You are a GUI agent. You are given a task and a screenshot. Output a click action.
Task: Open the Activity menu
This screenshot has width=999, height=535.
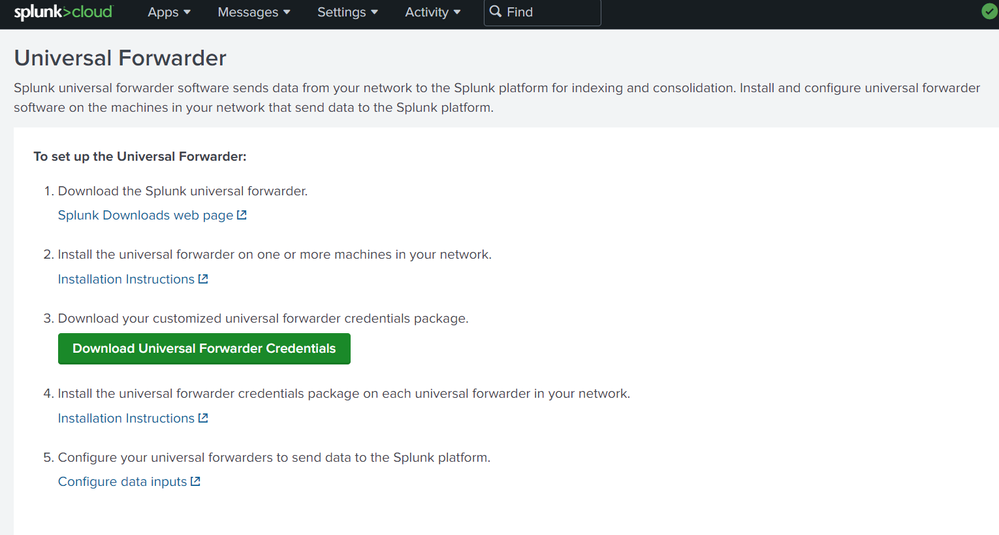433,12
